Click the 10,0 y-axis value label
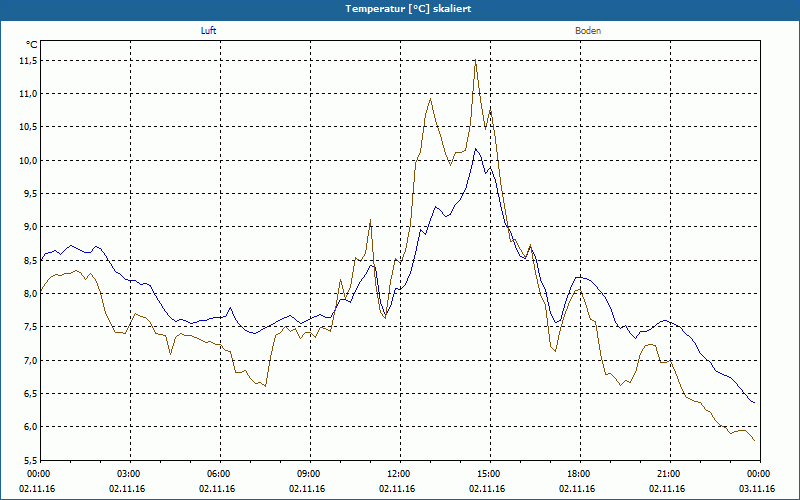 [28, 160]
